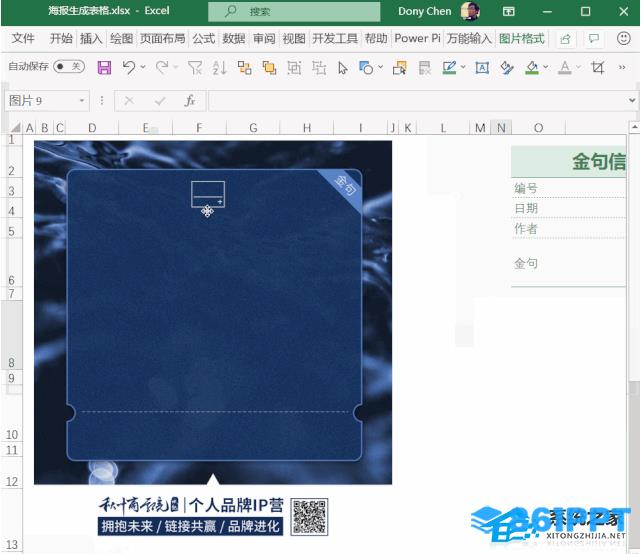Click the QR code image on poster

point(309,516)
